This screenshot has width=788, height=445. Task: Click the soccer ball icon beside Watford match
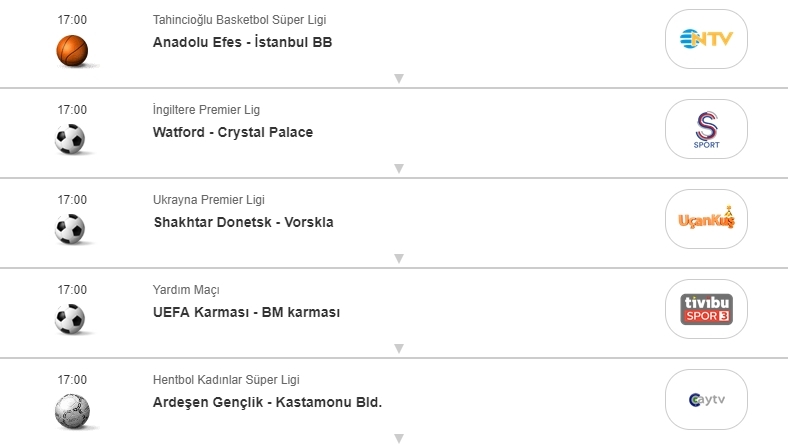coord(72,139)
